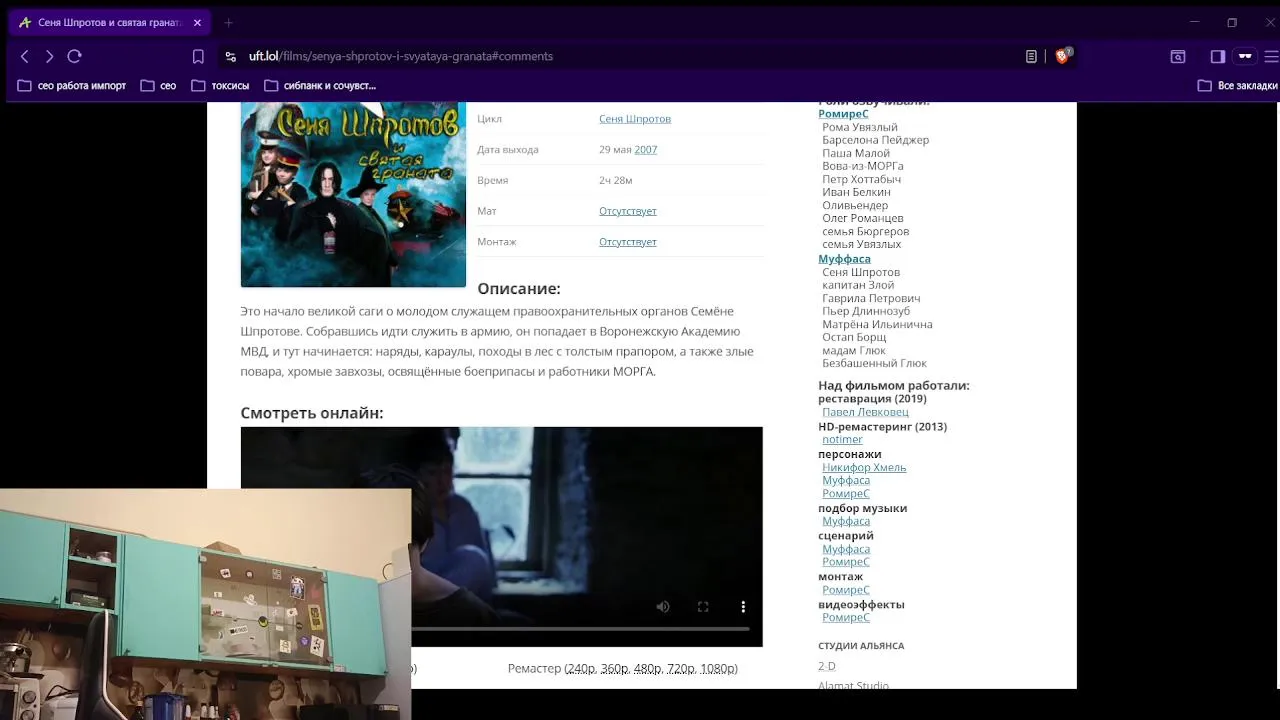This screenshot has width=1280, height=720.
Task: Open Павел Левковец restoration link
Action: coord(865,412)
